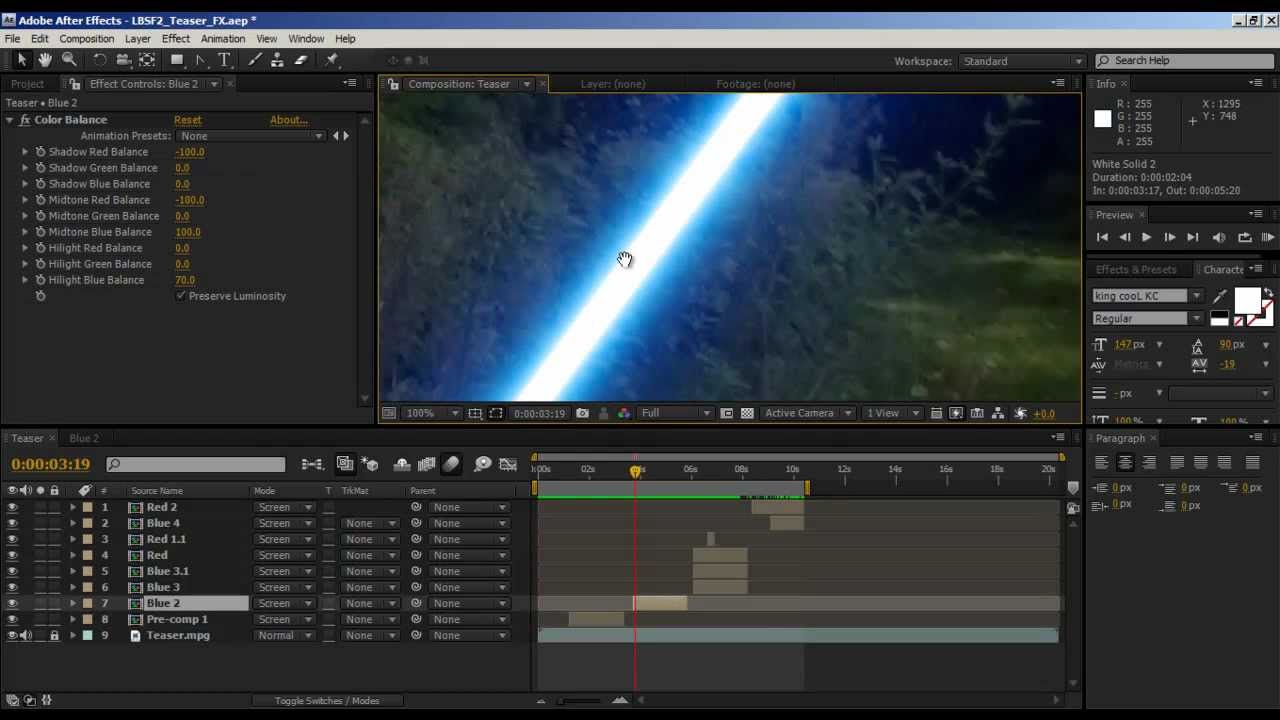Select the Pan Behind tool
The width and height of the screenshot is (1280, 720).
pos(147,60)
